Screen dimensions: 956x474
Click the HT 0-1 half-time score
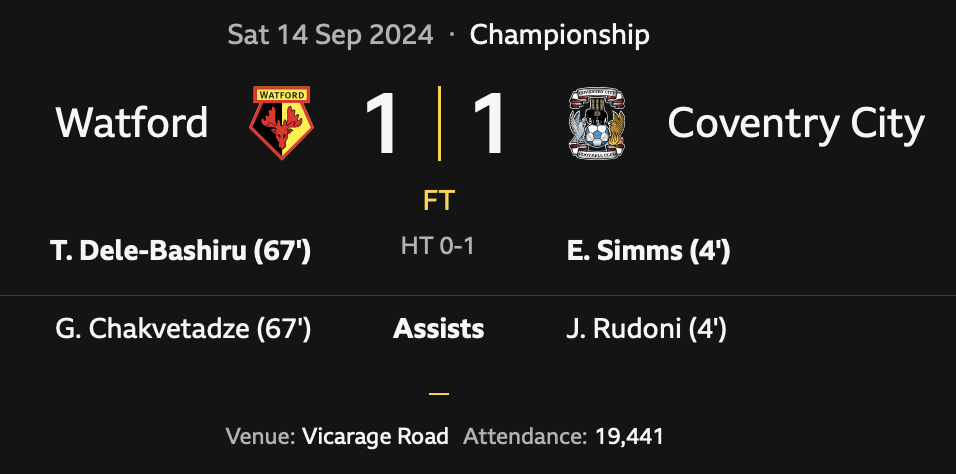[x=438, y=246]
